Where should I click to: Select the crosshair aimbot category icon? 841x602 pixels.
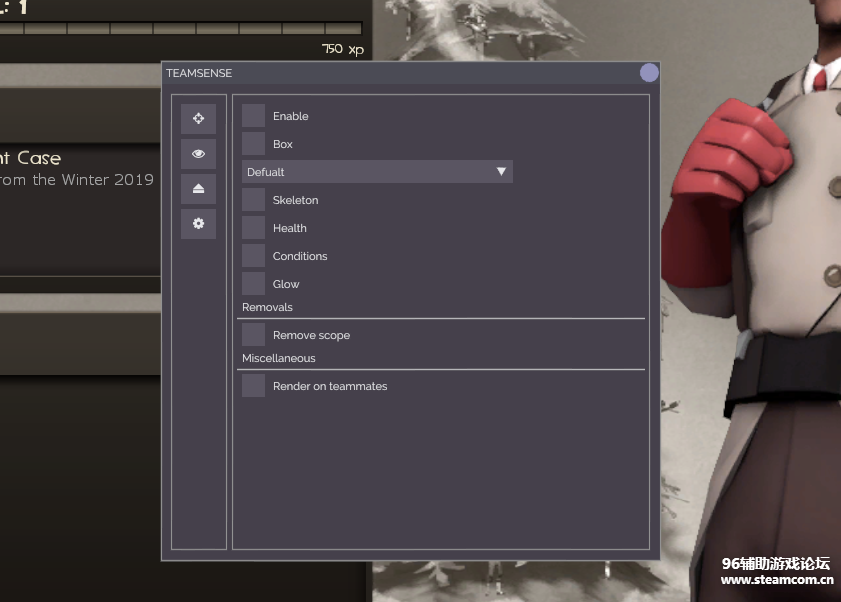198,118
